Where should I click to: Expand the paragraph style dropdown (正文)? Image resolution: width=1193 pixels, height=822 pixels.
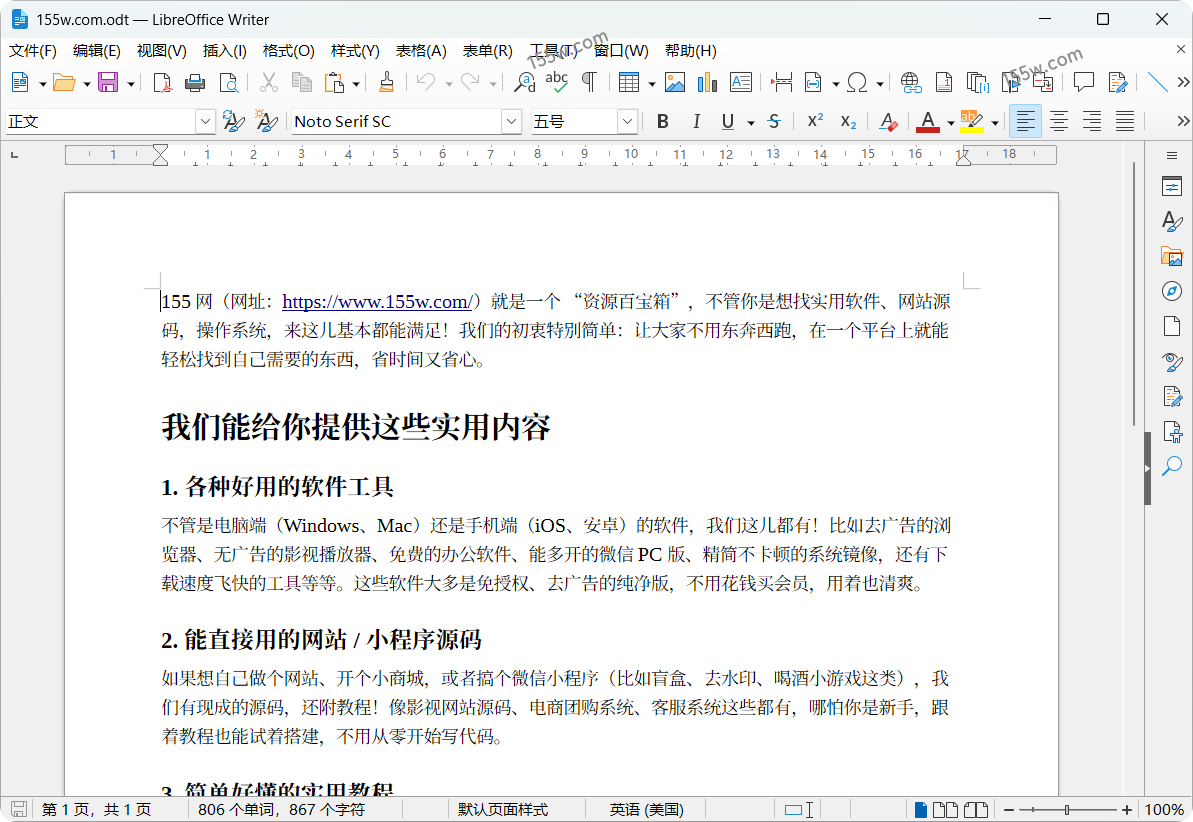click(205, 122)
